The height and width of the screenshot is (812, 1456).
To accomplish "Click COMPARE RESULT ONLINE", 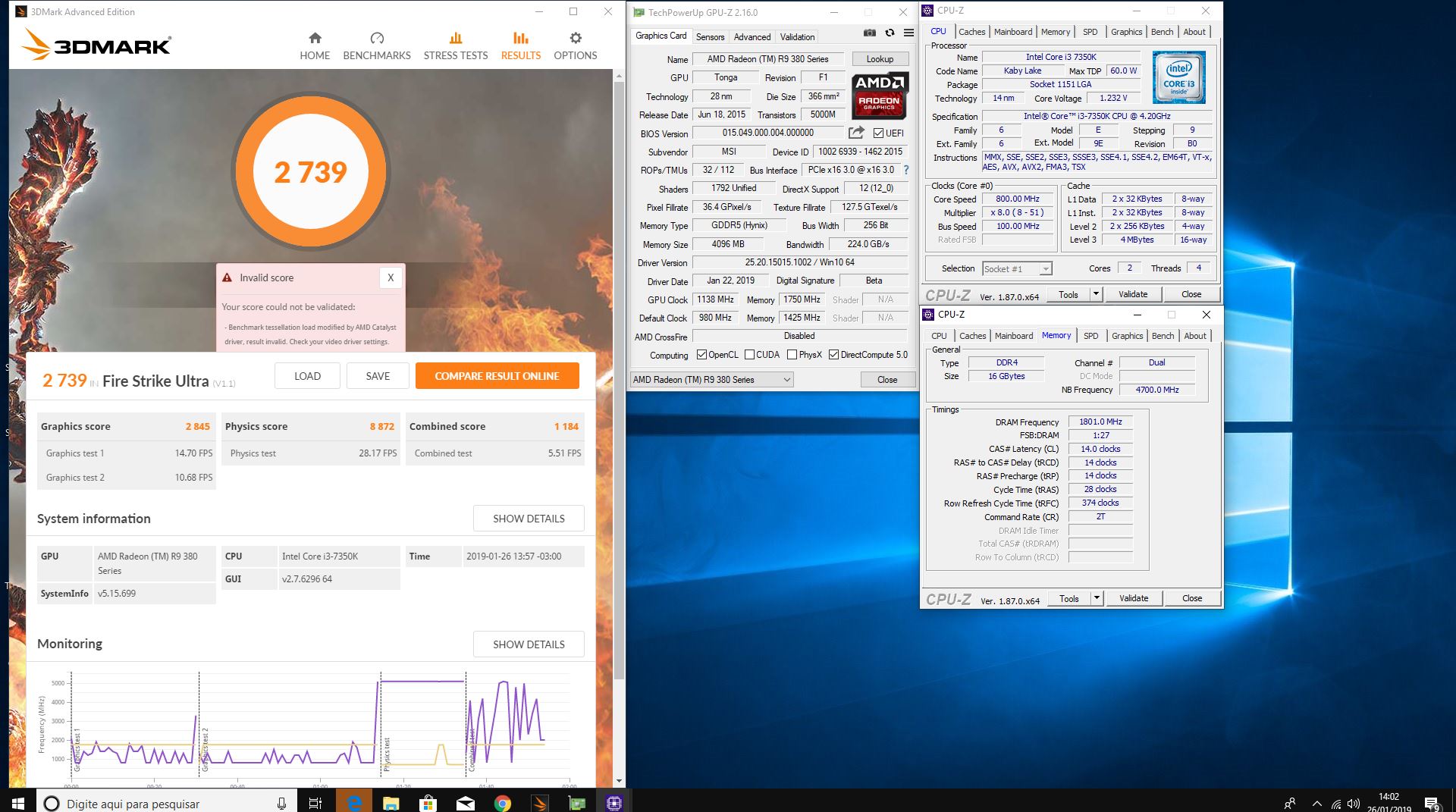I will 497,376.
